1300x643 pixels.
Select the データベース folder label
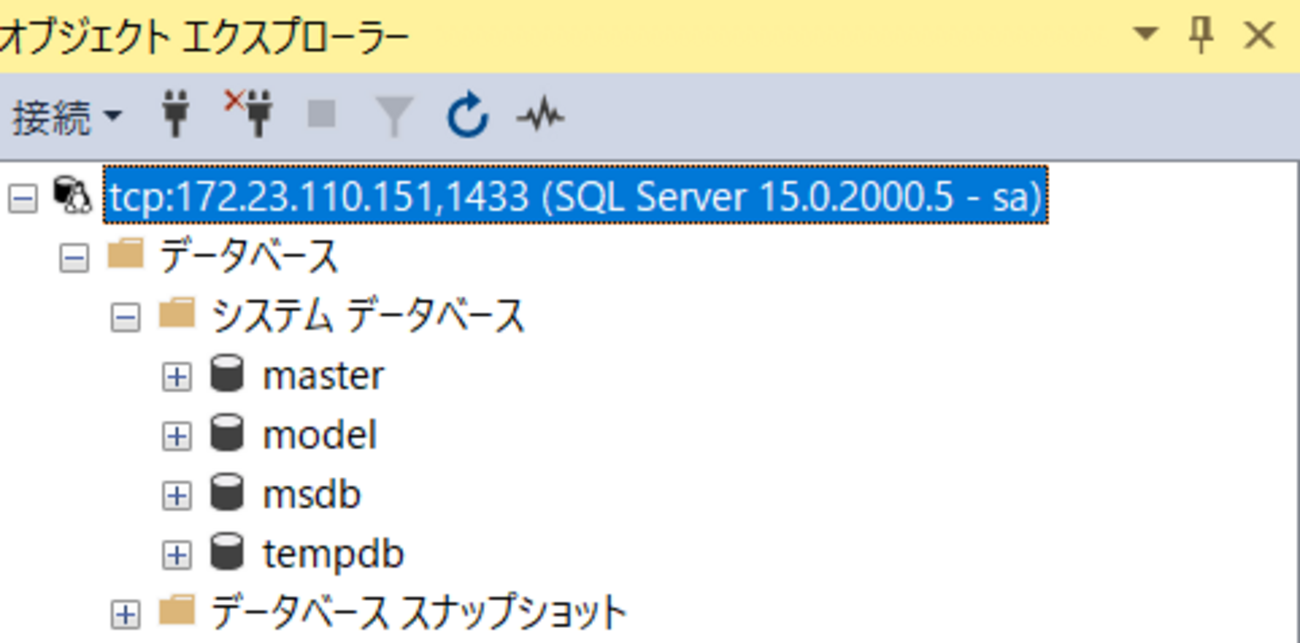248,257
